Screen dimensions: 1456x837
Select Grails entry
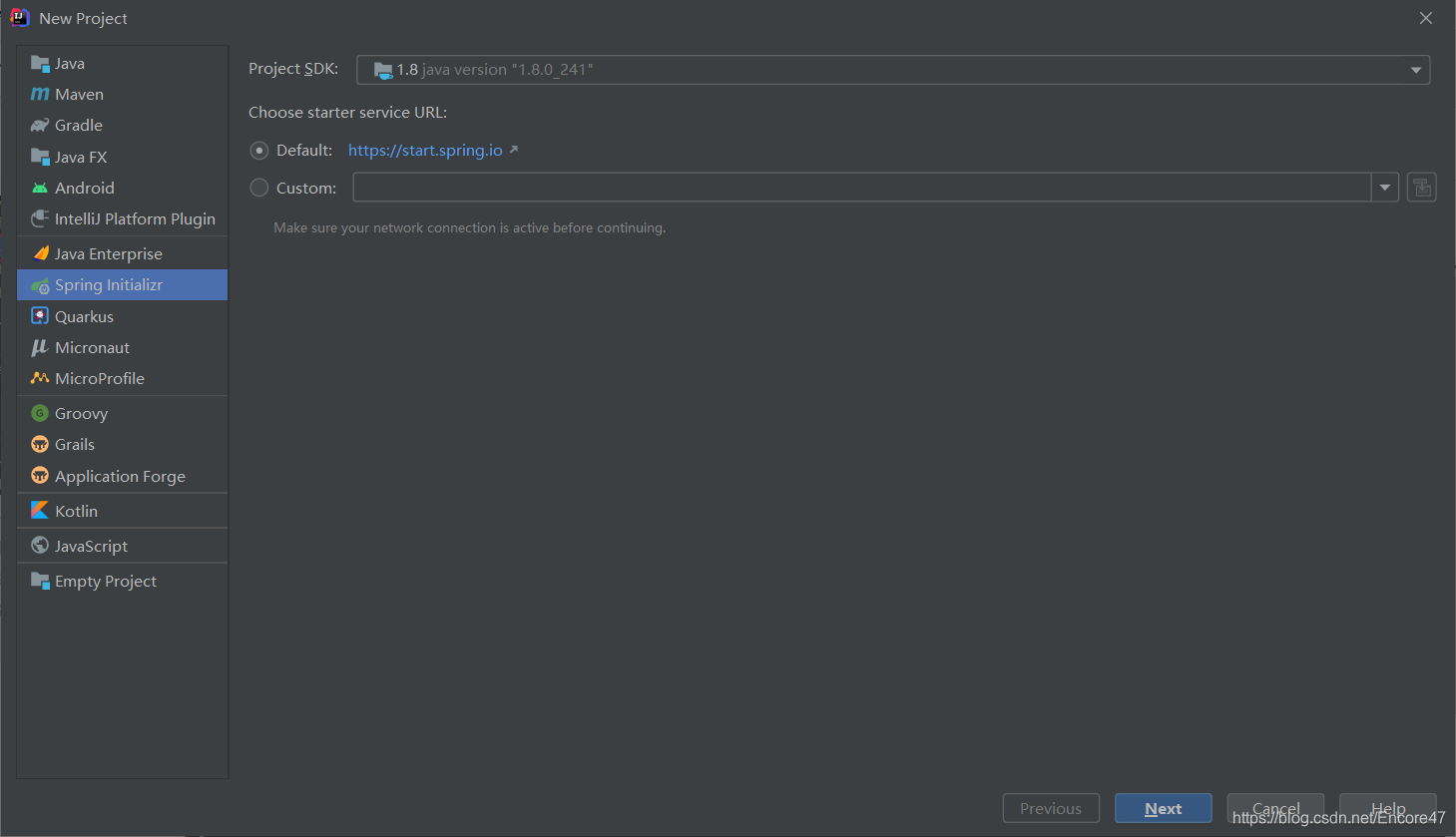(x=123, y=444)
